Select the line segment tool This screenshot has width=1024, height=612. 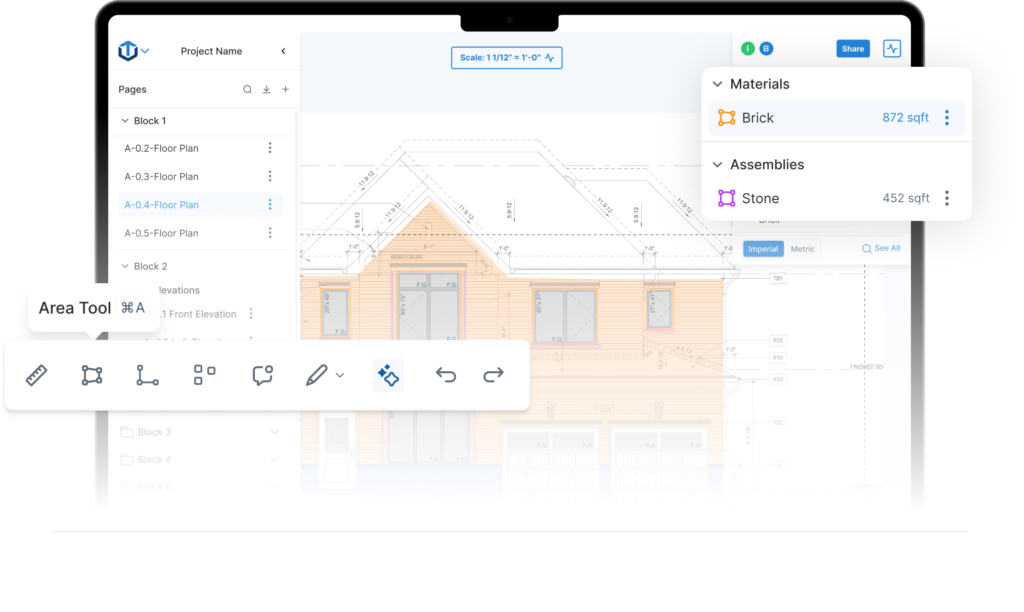click(147, 376)
